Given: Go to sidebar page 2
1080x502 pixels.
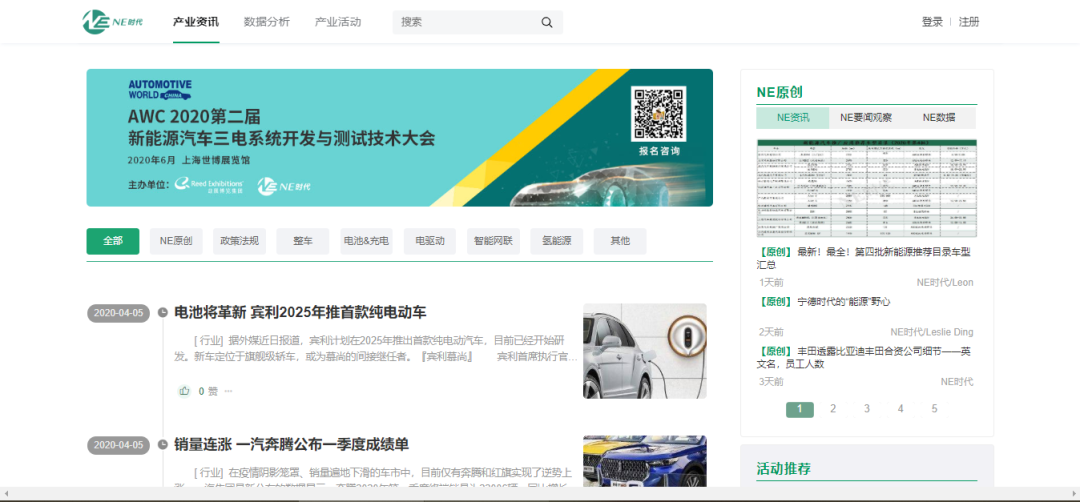Looking at the screenshot, I should click(833, 409).
